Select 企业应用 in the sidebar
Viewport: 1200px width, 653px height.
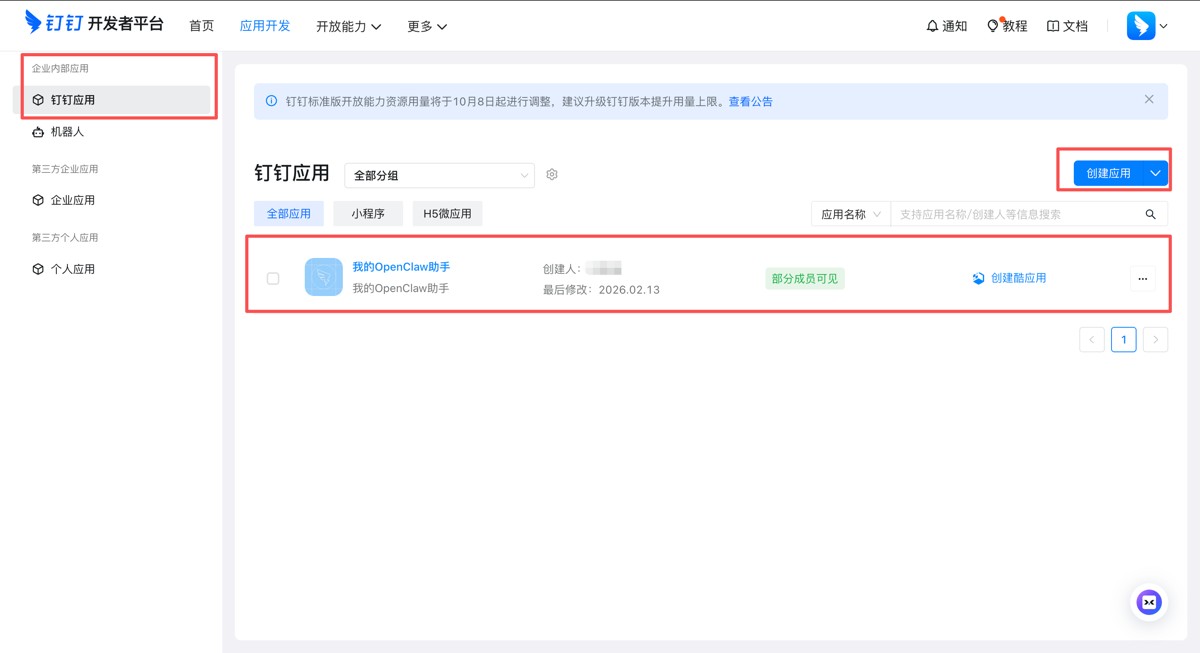click(111, 200)
